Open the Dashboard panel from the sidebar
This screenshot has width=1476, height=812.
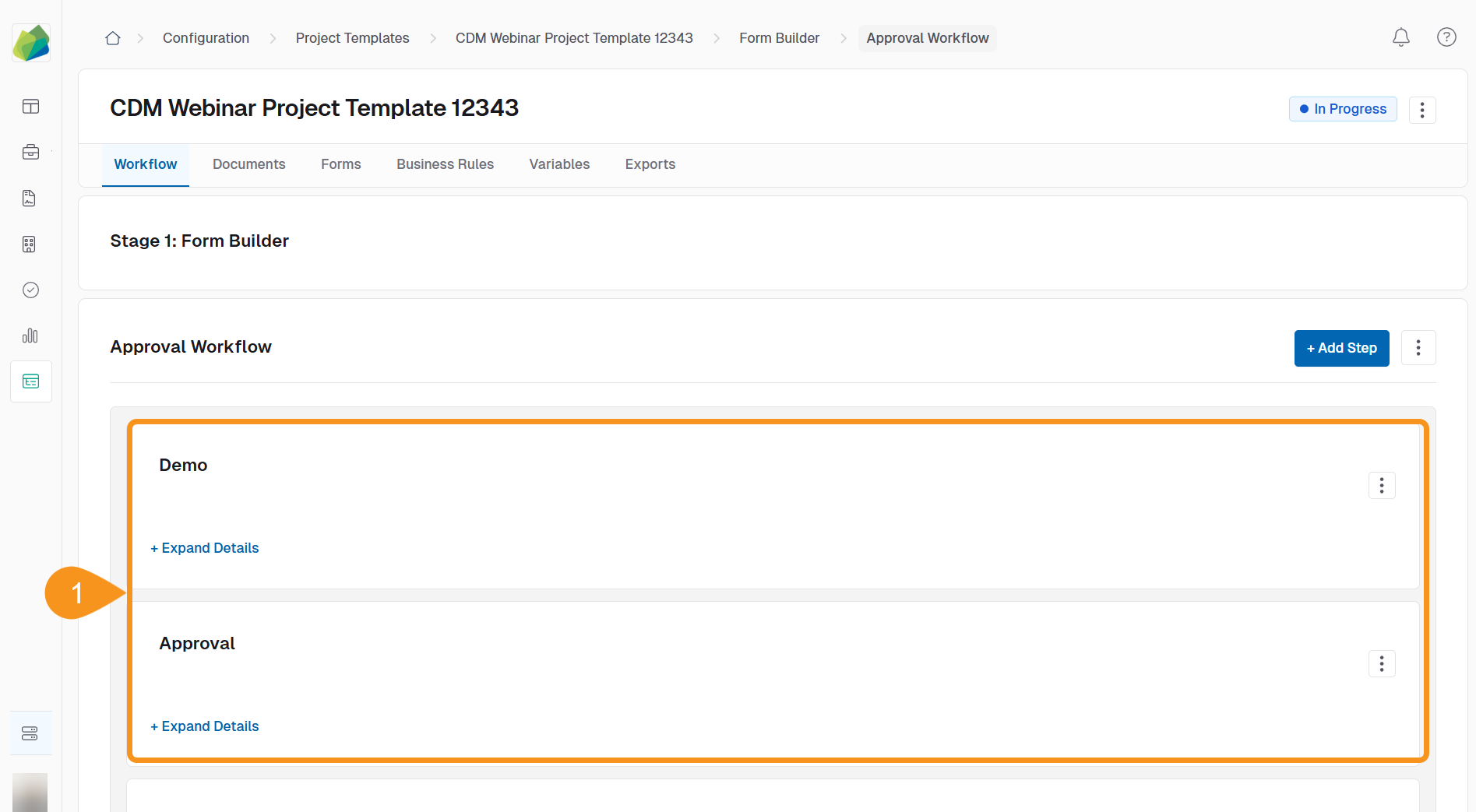pos(30,107)
